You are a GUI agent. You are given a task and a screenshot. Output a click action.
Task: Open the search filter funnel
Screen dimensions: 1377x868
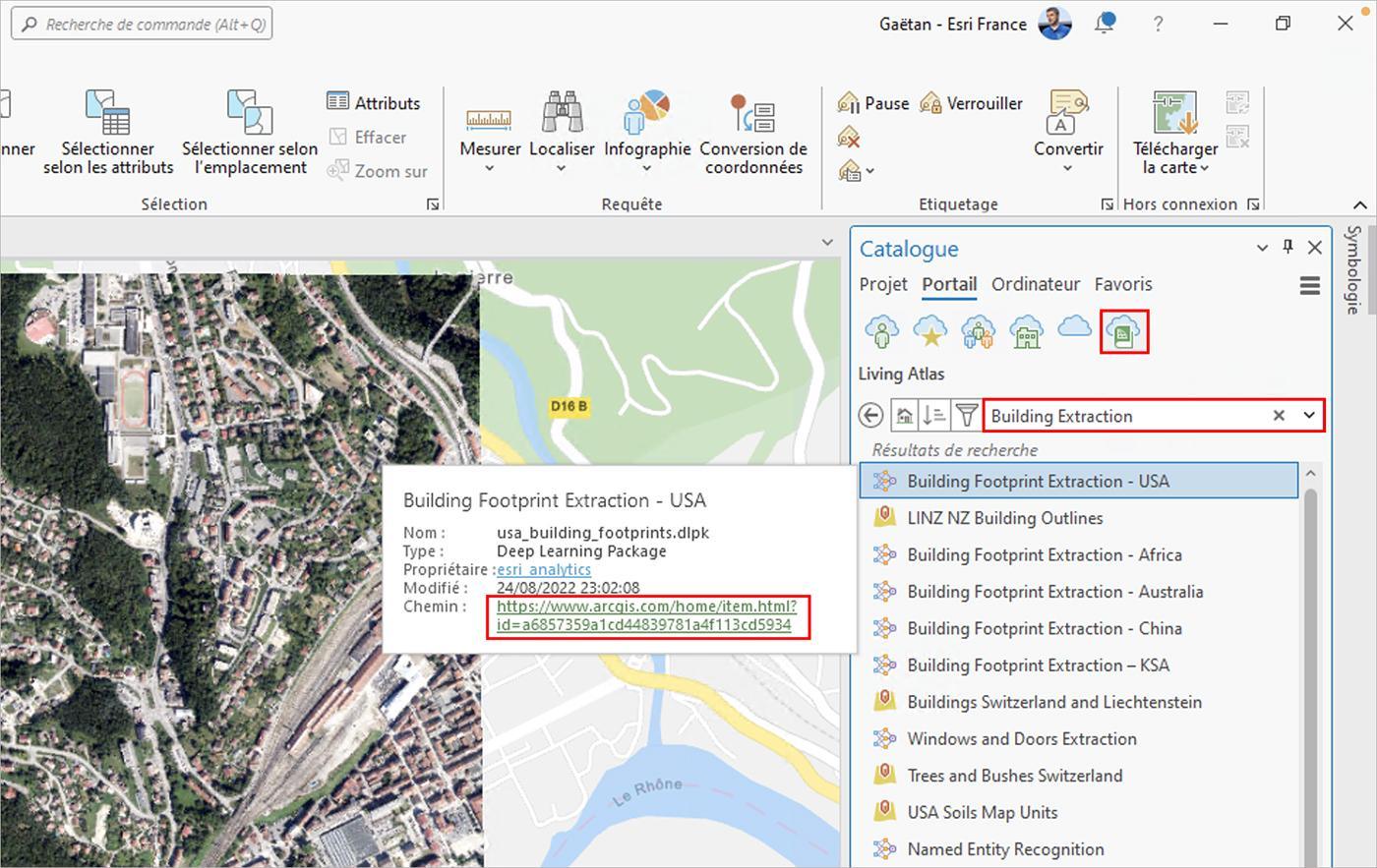[967, 416]
